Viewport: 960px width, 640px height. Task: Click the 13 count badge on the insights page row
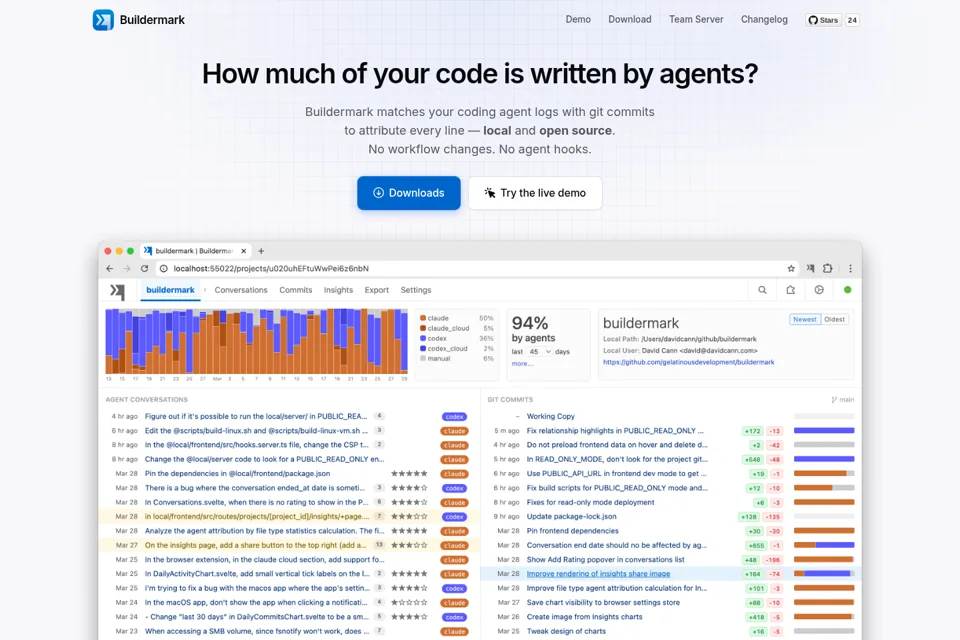pos(380,545)
